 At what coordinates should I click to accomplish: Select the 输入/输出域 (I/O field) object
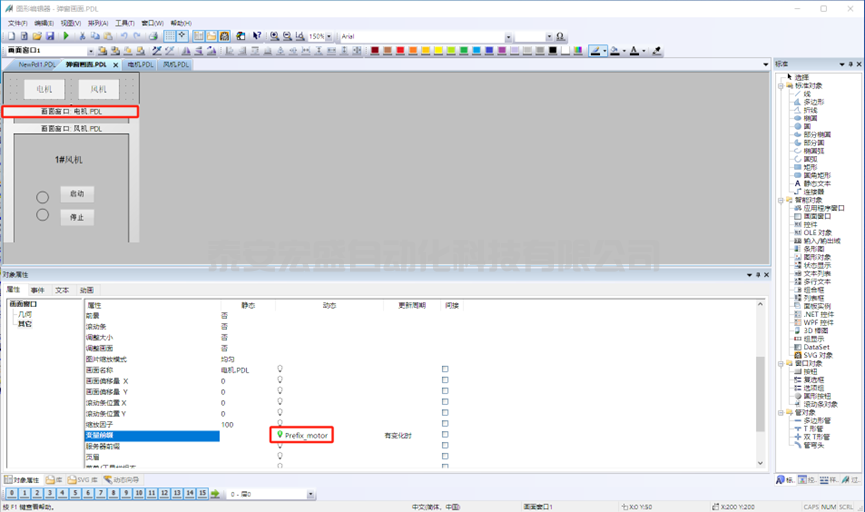(x=824, y=240)
